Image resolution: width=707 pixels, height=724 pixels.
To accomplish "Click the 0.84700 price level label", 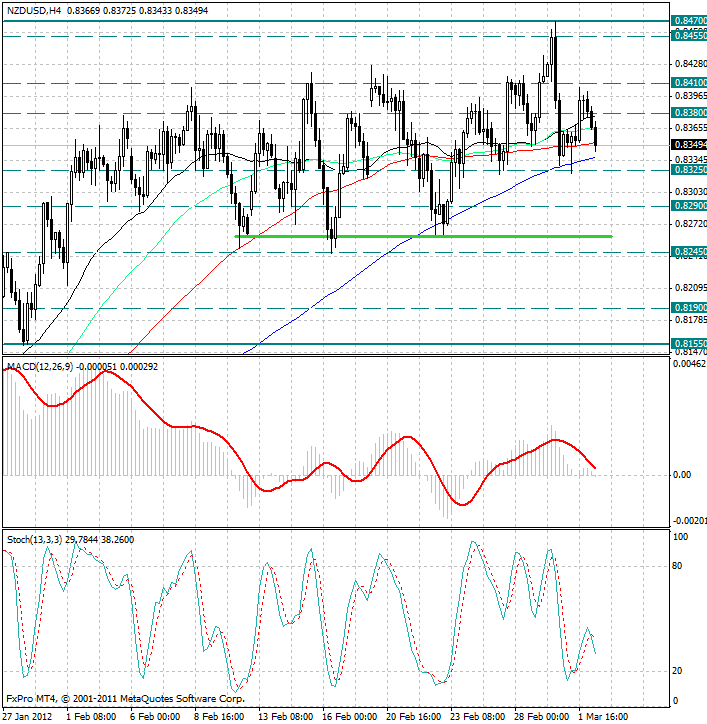I will (x=689, y=20).
